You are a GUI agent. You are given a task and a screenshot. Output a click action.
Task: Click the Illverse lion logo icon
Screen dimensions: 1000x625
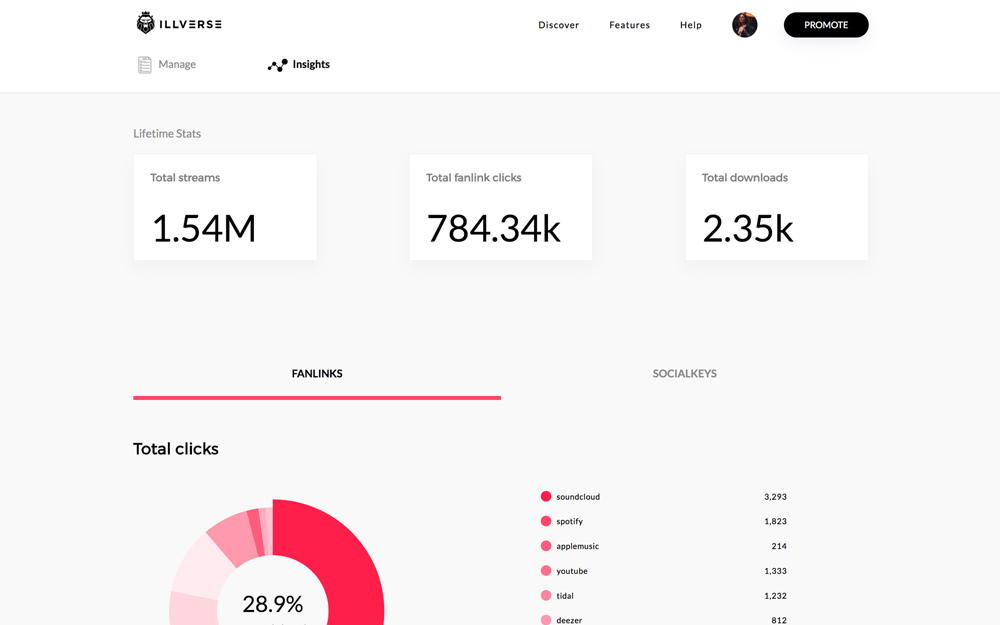coord(145,23)
